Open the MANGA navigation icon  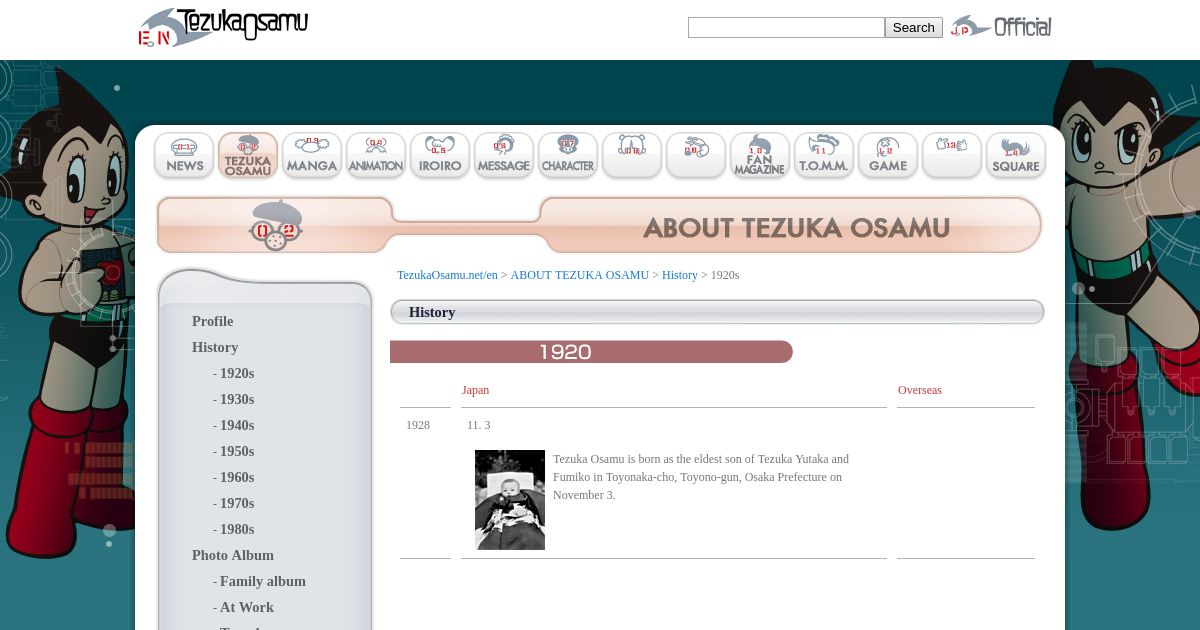312,156
